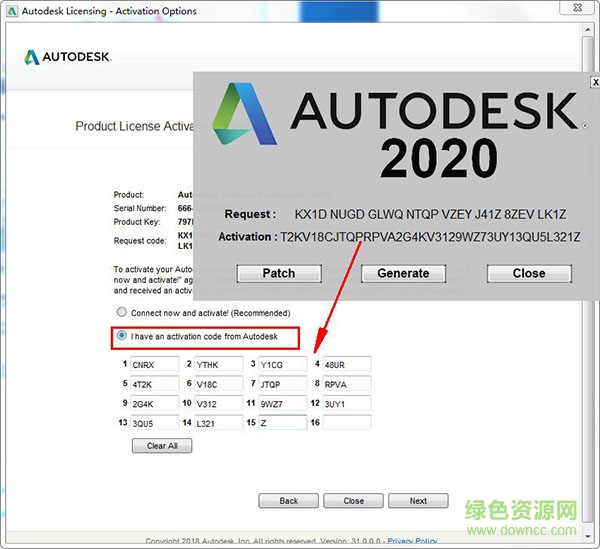Go Back to the previous step
Viewport: 600px width, 549px height.
click(x=288, y=501)
